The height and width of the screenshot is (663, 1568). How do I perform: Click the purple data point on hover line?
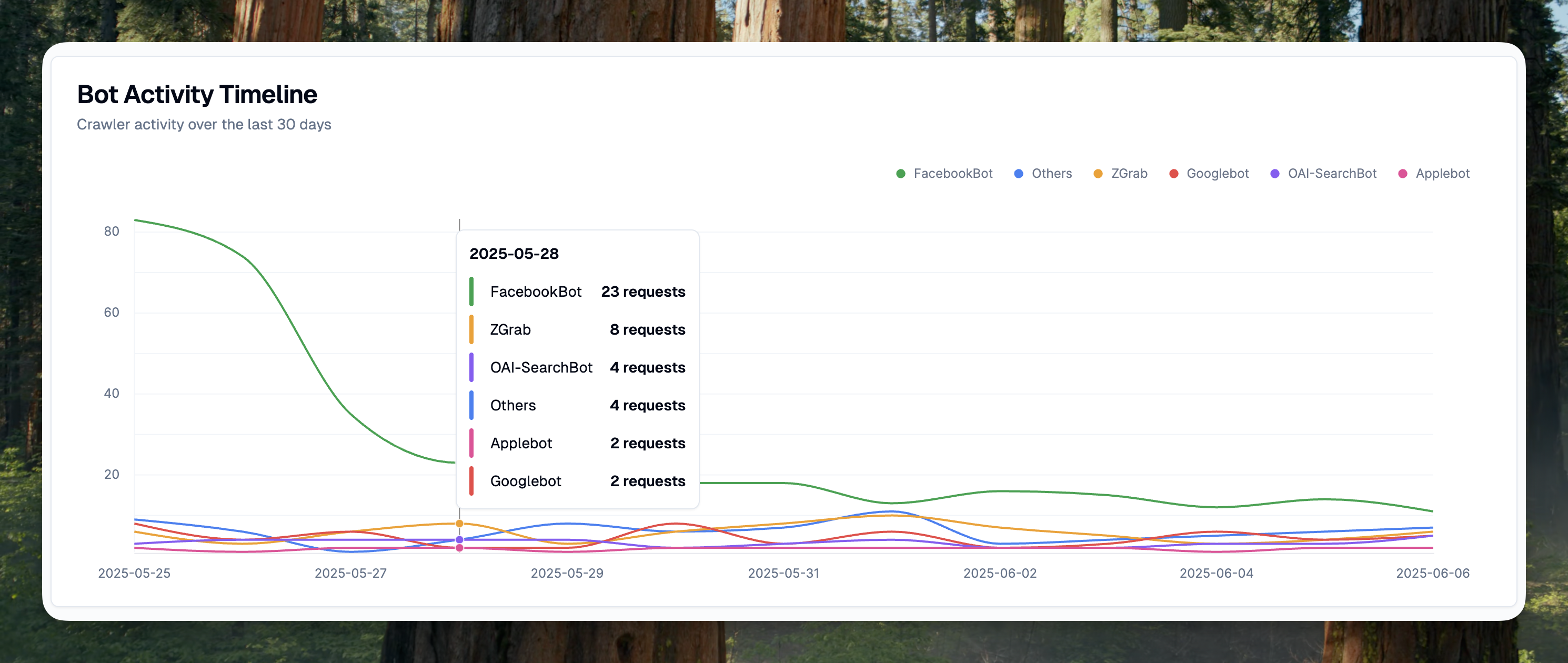(x=459, y=539)
